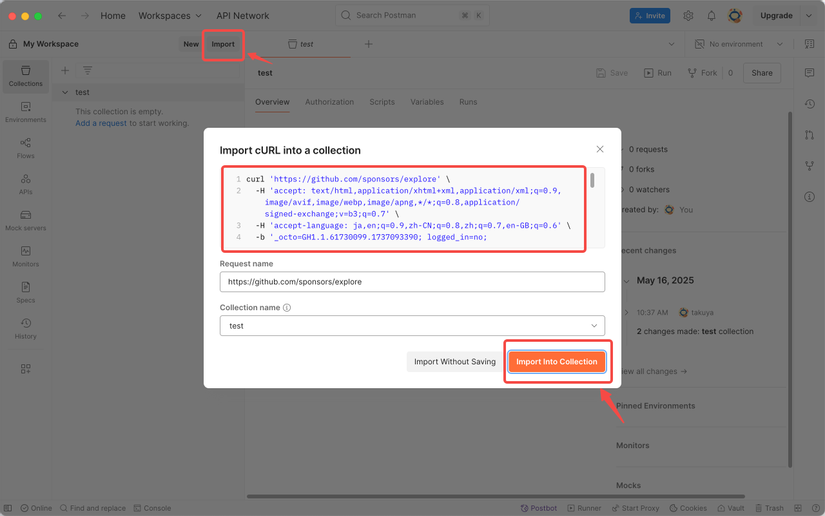
Task: Click Import Without Saving button
Action: [455, 362]
